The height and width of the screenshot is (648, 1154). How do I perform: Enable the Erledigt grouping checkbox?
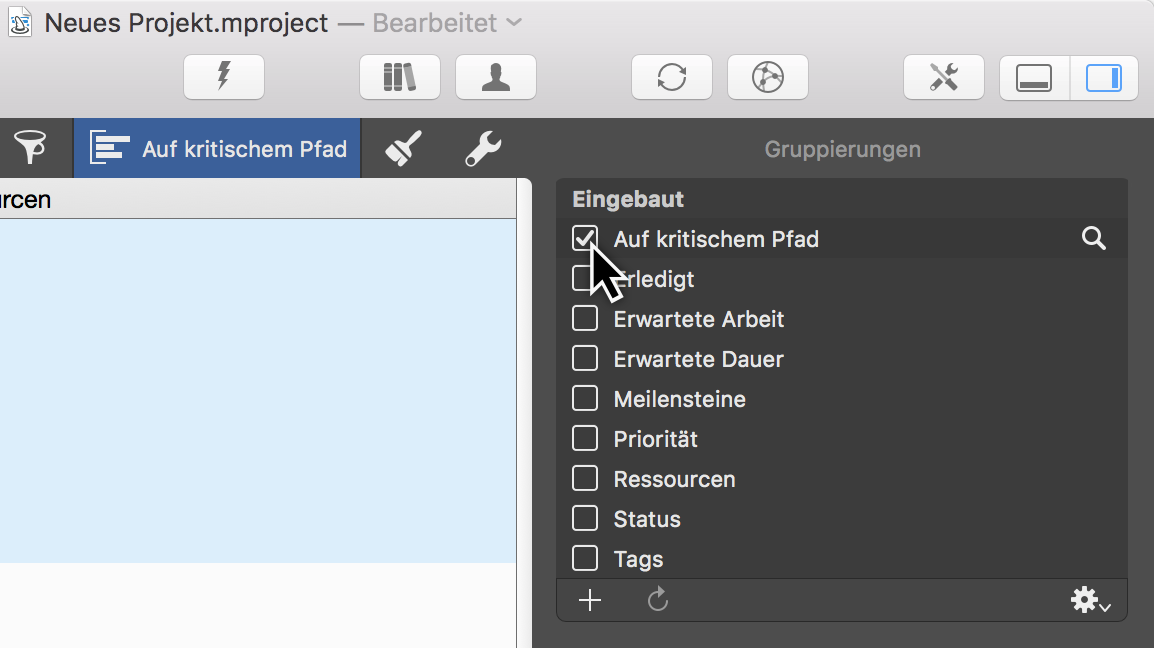[585, 279]
